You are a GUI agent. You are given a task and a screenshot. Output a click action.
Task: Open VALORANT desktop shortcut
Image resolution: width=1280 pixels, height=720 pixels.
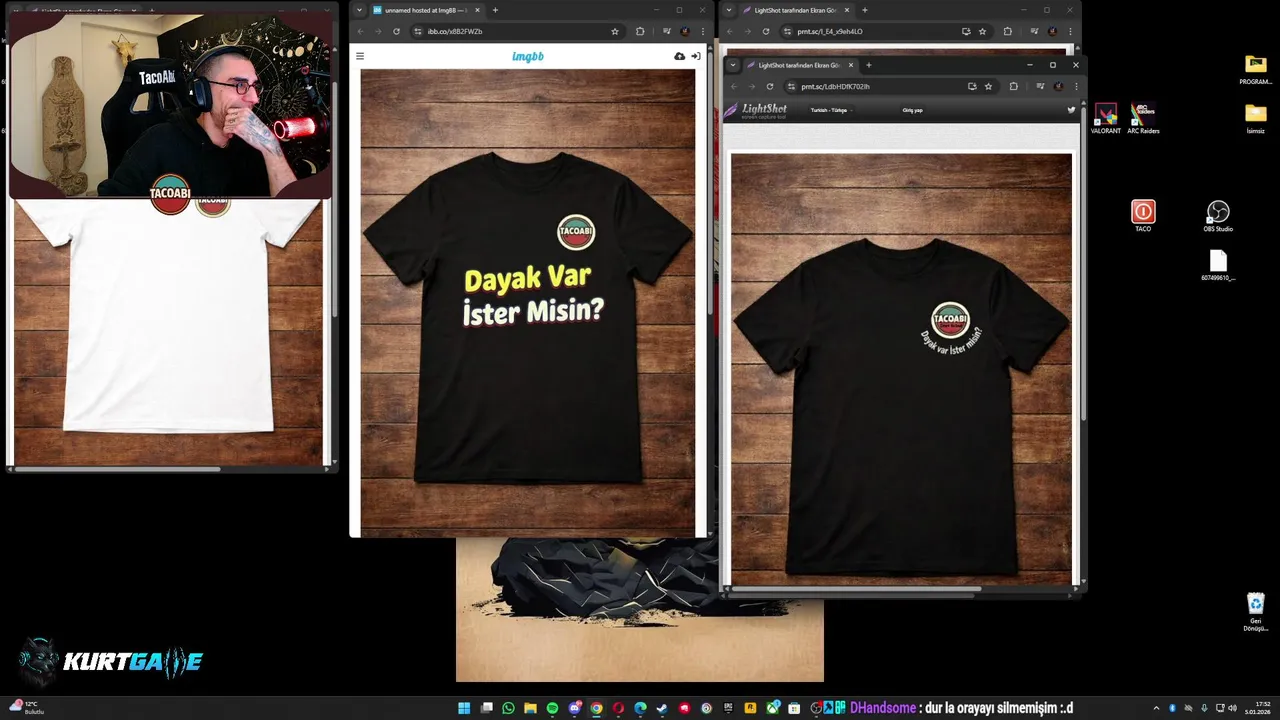(x=1105, y=118)
